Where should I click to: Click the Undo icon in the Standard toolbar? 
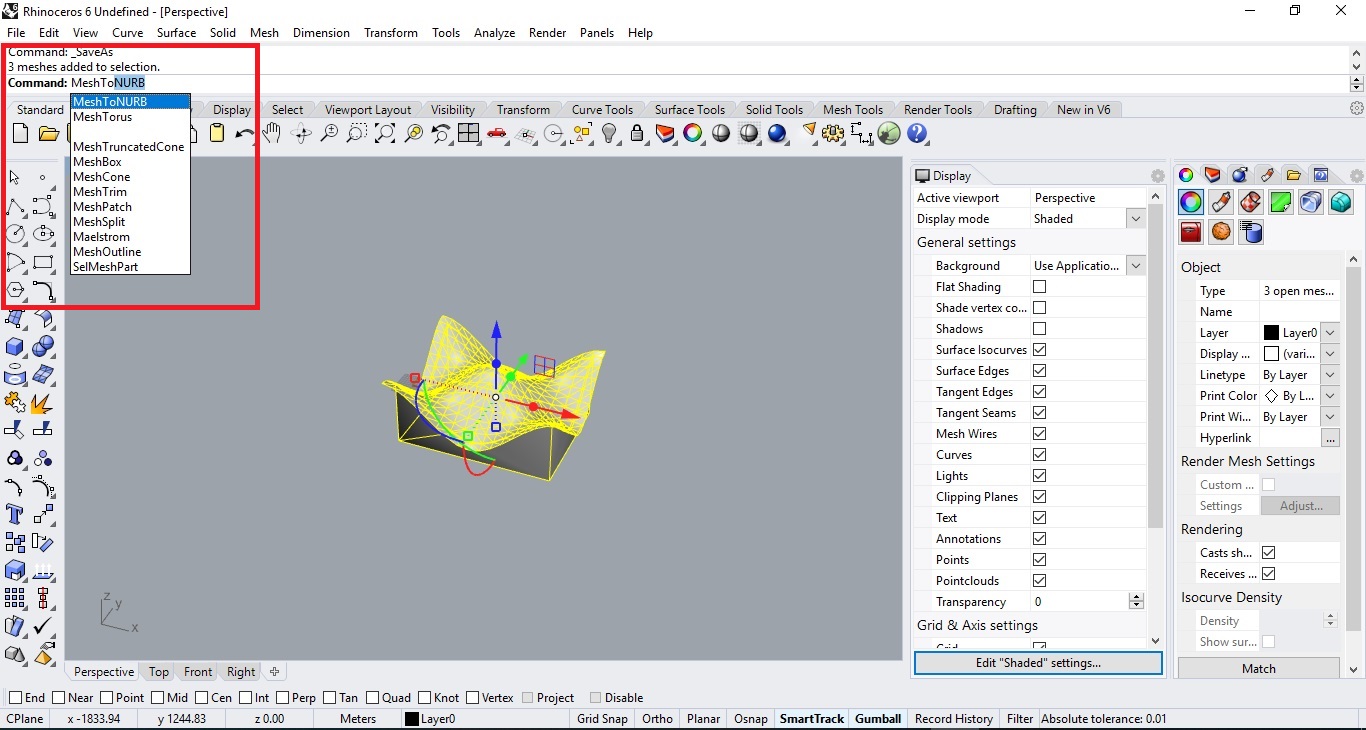click(x=245, y=133)
